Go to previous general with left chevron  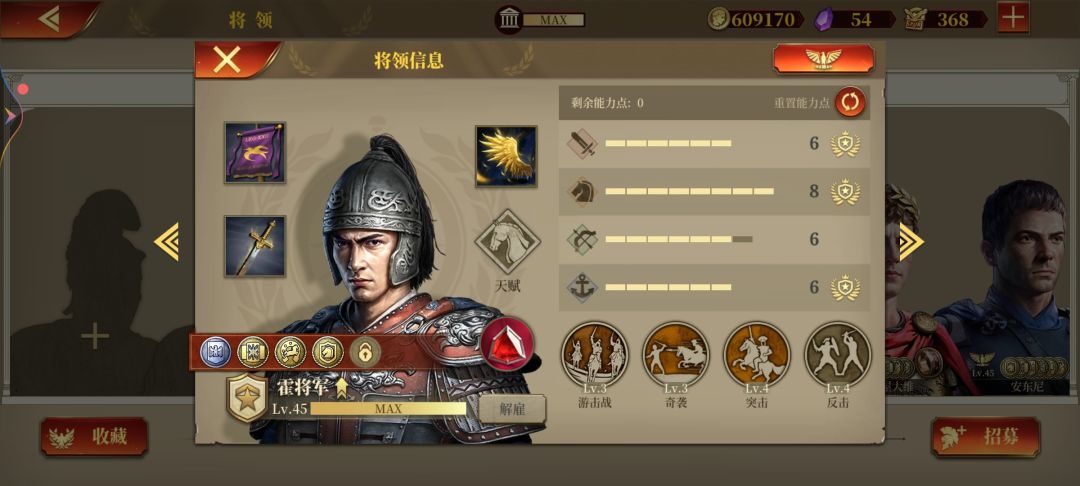point(167,242)
